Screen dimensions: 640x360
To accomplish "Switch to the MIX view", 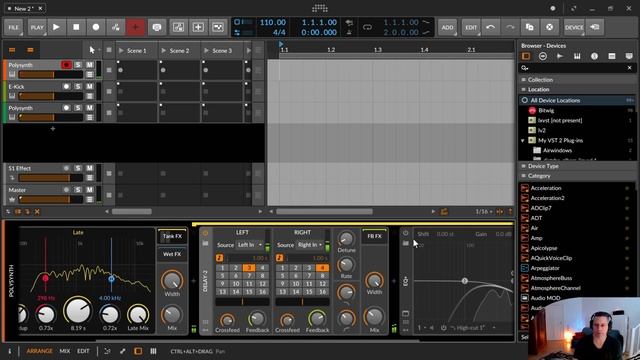I will coord(64,351).
